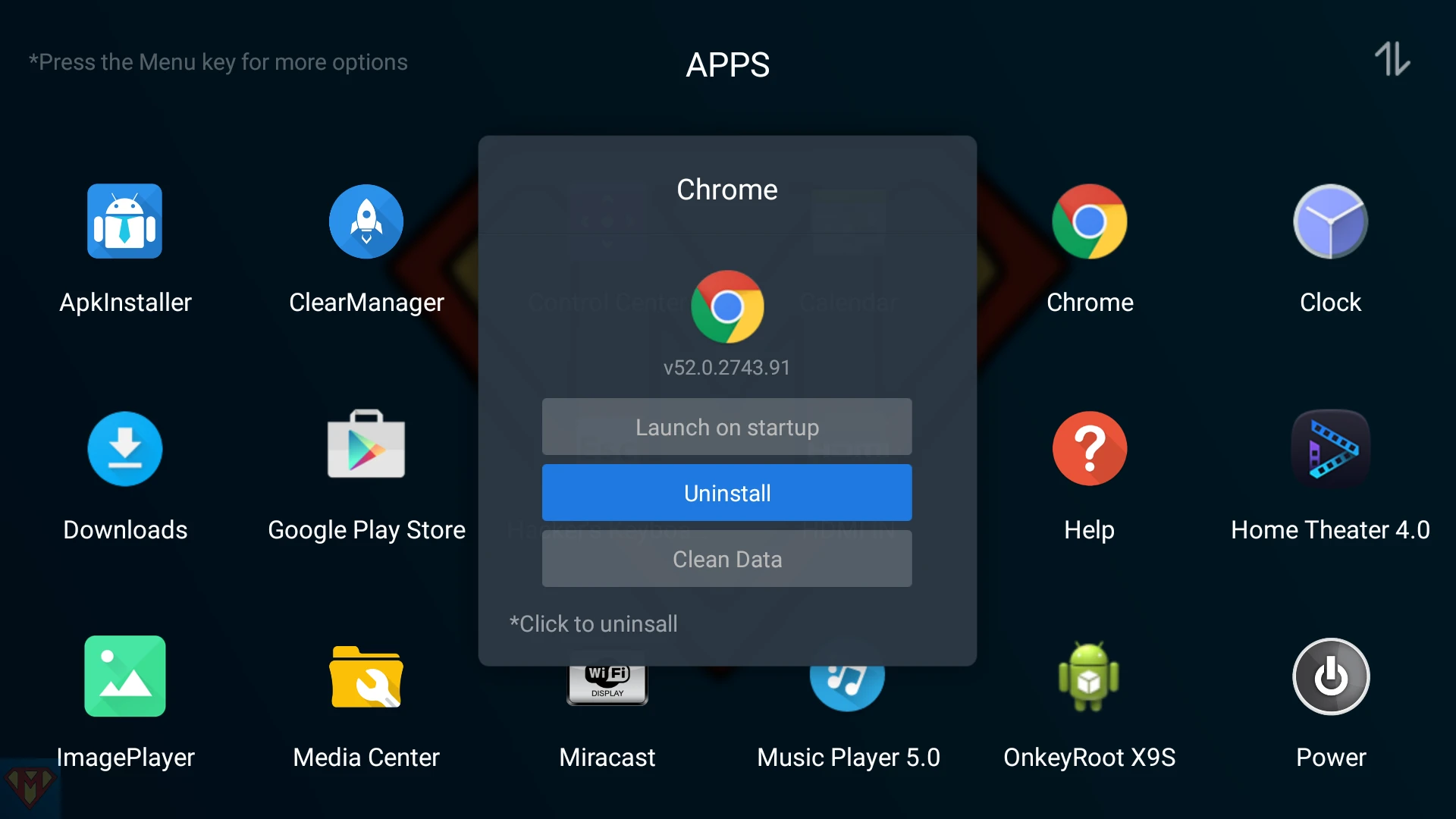Click the Downloads label text

(125, 530)
